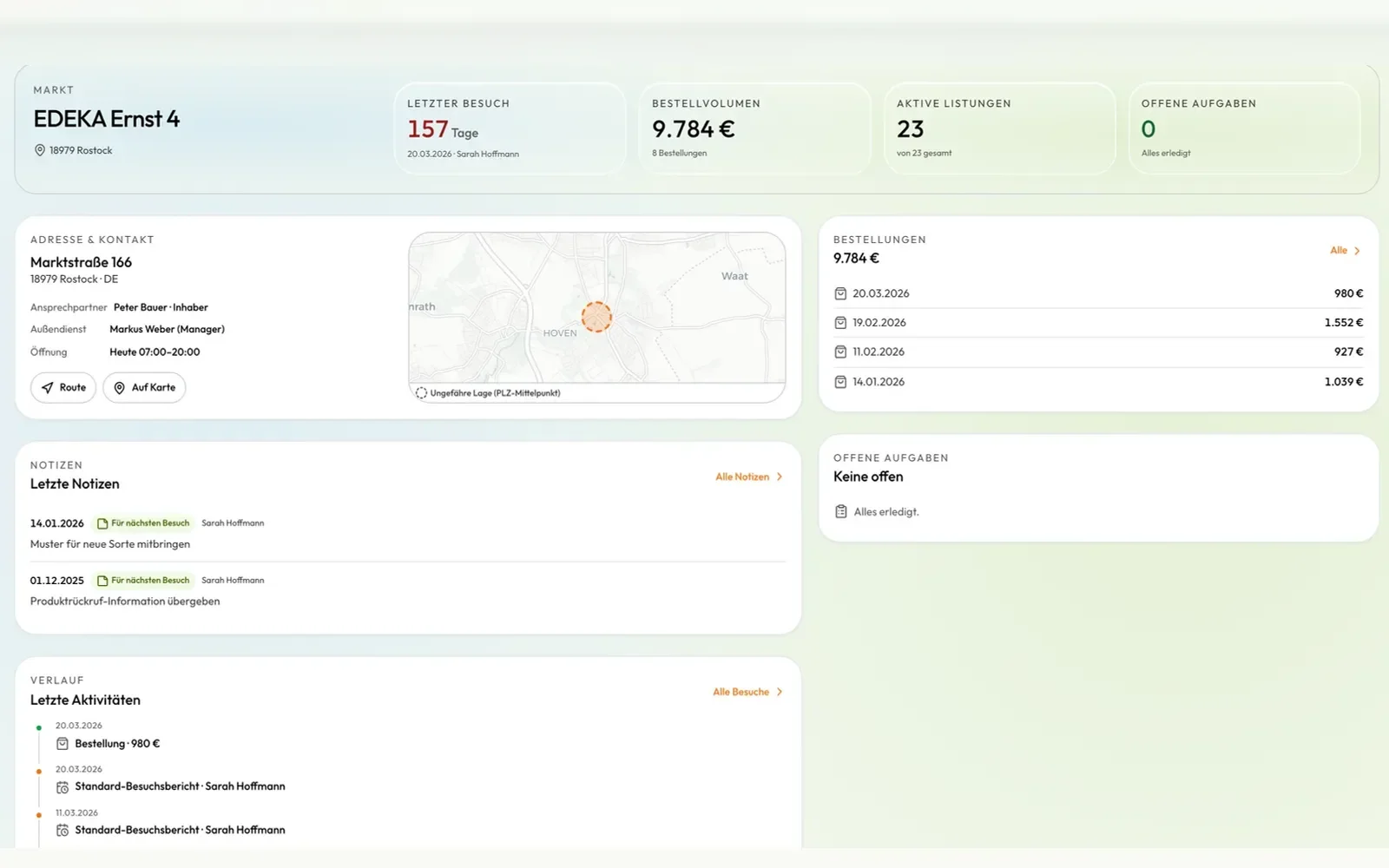Click the chevron next to Alle Besuche

(780, 692)
